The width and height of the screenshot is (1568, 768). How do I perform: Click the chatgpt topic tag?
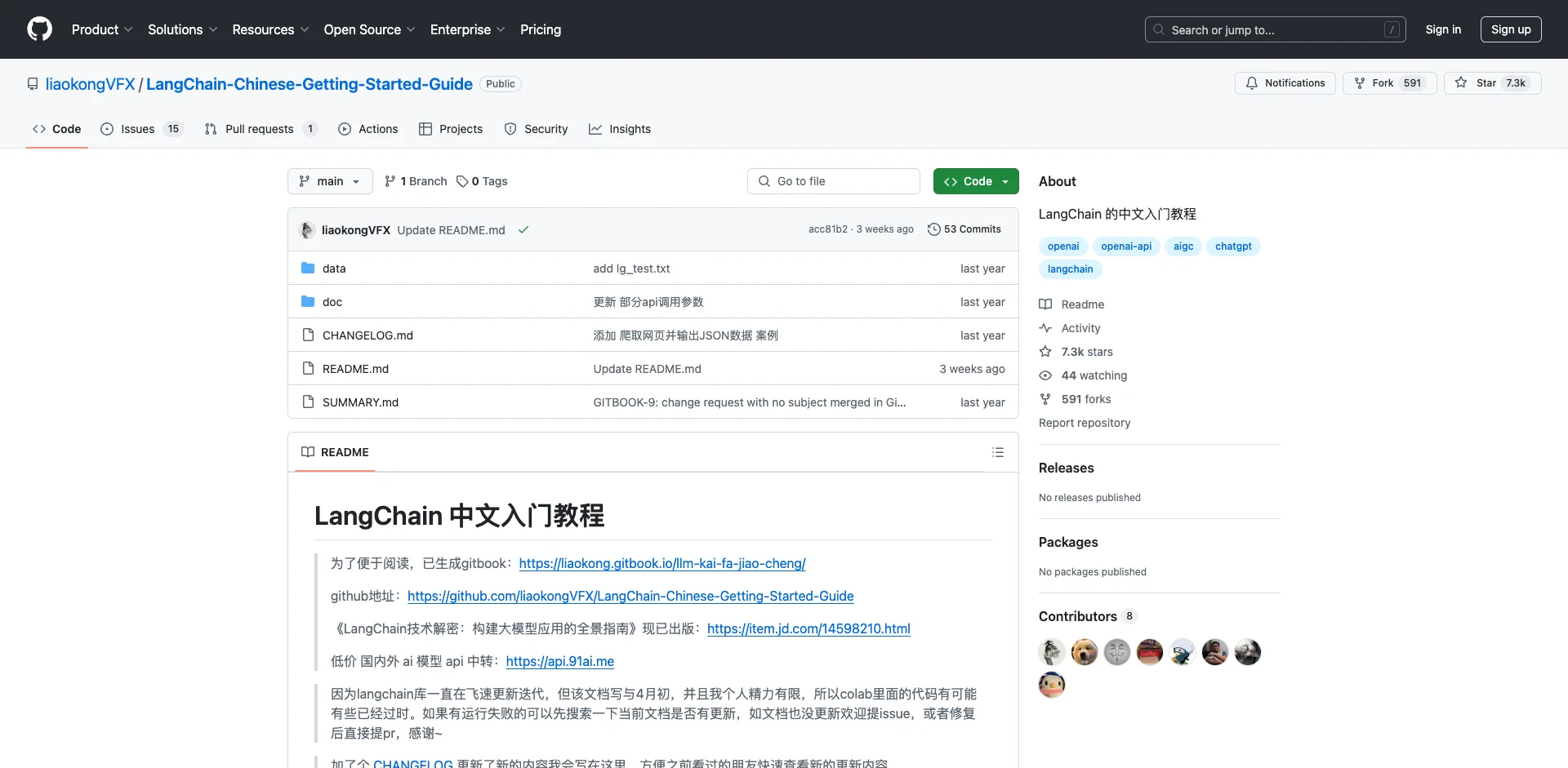pyautogui.click(x=1233, y=246)
